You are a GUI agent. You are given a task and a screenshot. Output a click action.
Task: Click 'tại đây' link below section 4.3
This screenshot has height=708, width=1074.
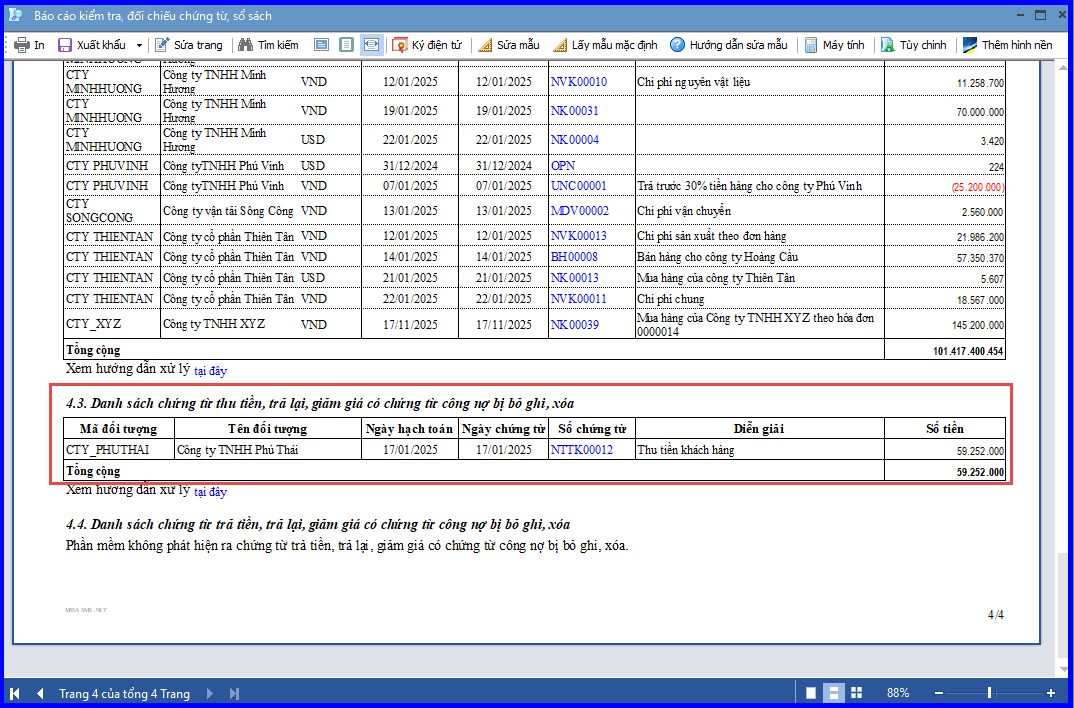(x=210, y=492)
